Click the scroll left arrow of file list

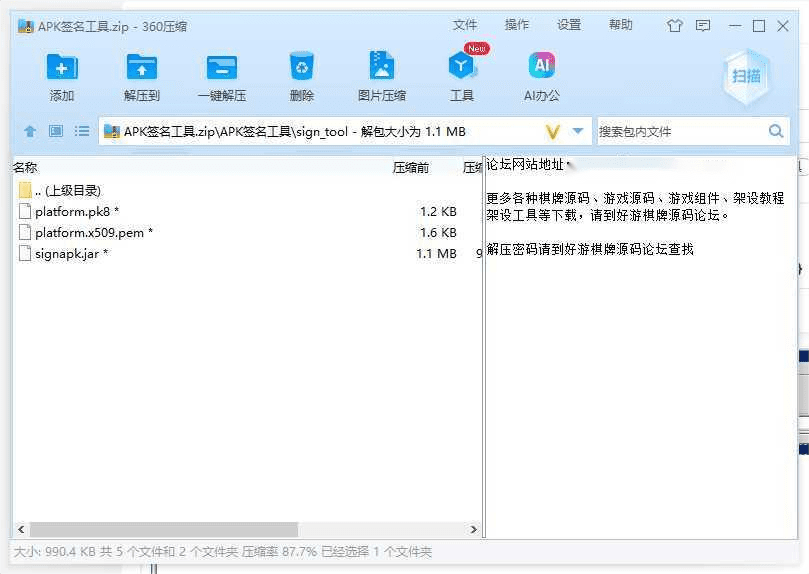21,529
